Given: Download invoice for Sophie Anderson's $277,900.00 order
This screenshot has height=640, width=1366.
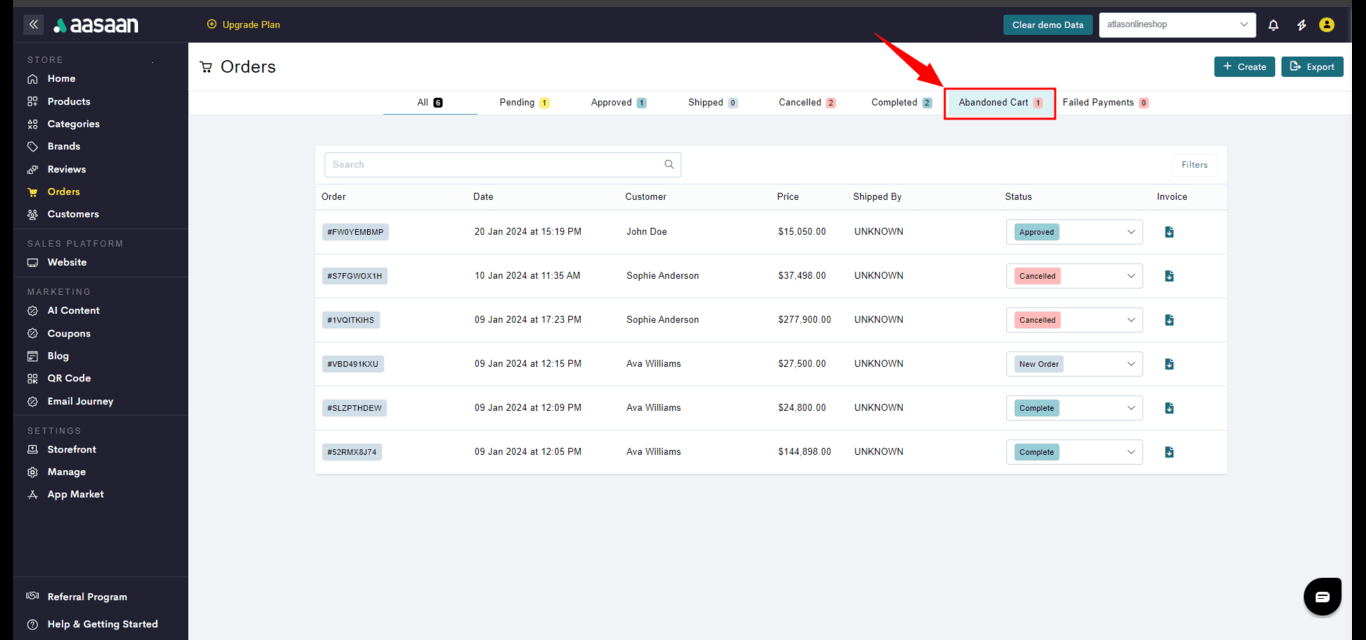Looking at the screenshot, I should coord(1169,320).
